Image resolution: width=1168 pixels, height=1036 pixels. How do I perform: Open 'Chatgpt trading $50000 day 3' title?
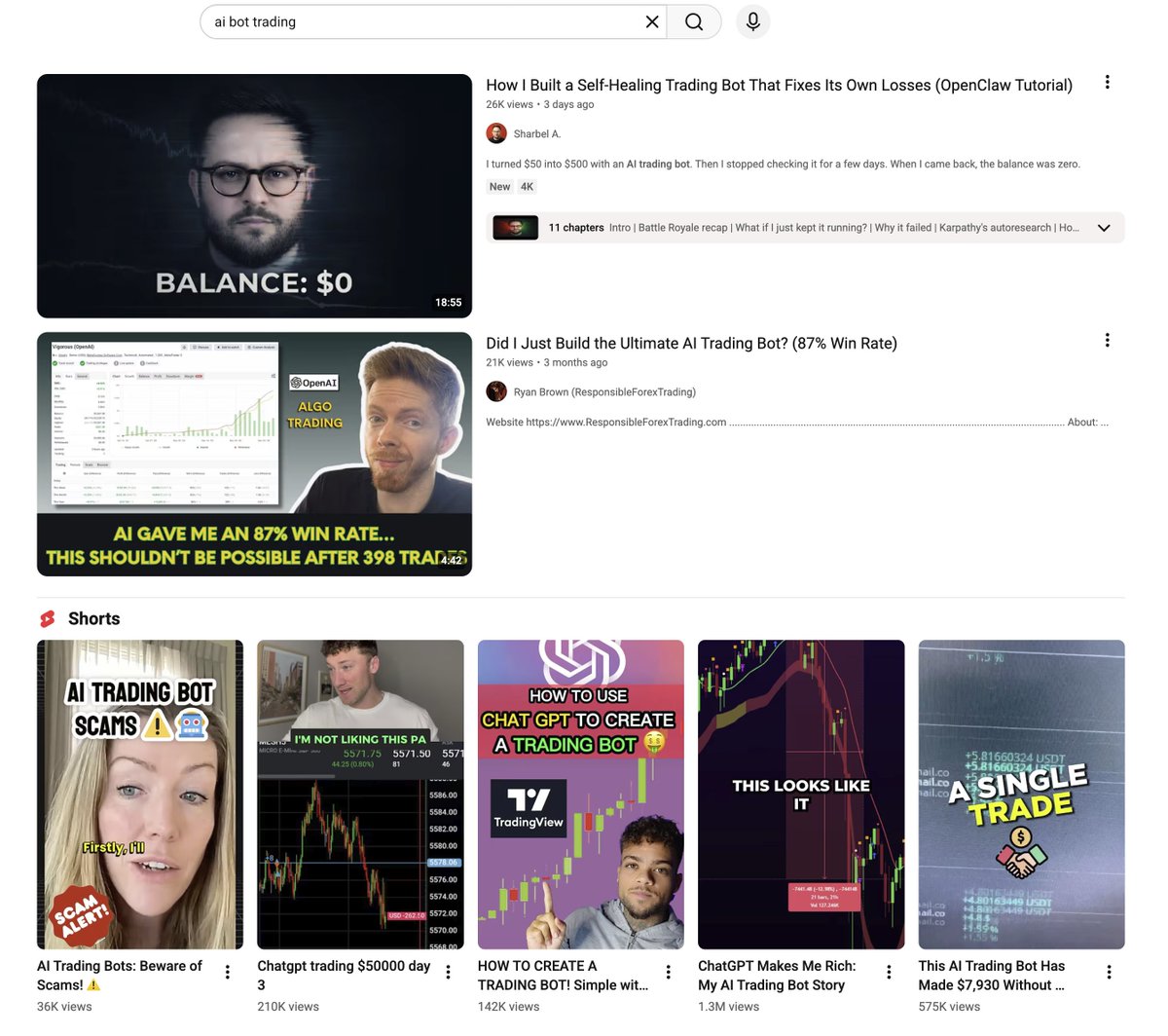(344, 976)
